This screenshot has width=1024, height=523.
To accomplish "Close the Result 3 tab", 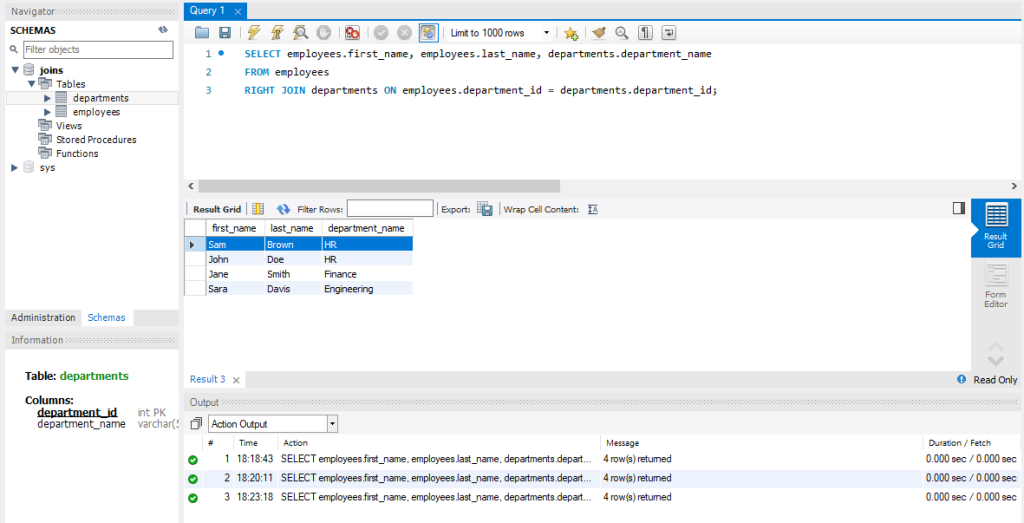I will pos(236,380).
